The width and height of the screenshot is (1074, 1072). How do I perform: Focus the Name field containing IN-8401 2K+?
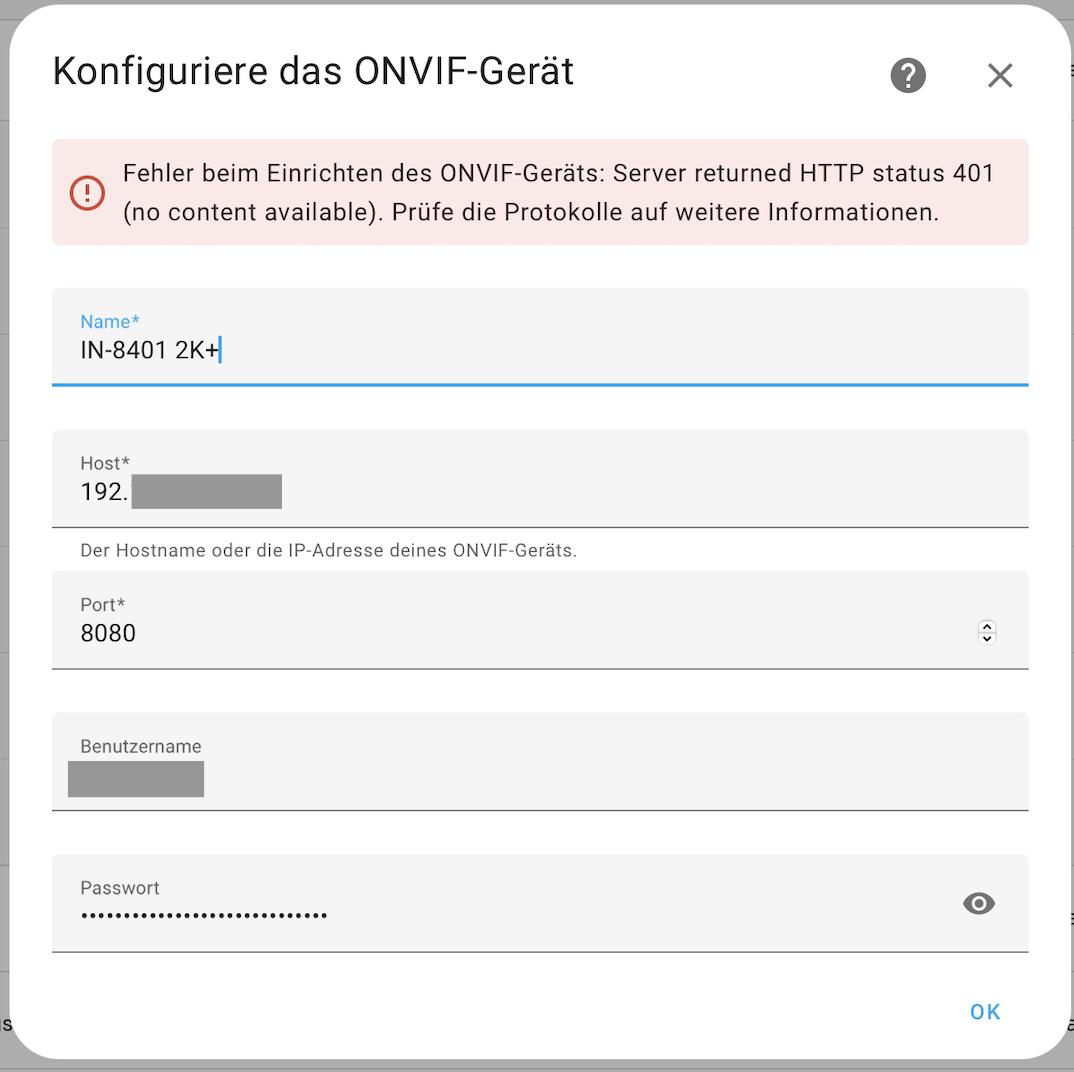(540, 337)
